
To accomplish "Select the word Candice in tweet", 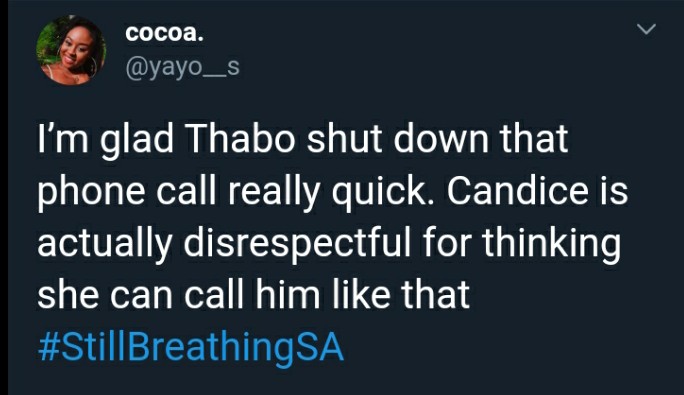I will [x=517, y=192].
